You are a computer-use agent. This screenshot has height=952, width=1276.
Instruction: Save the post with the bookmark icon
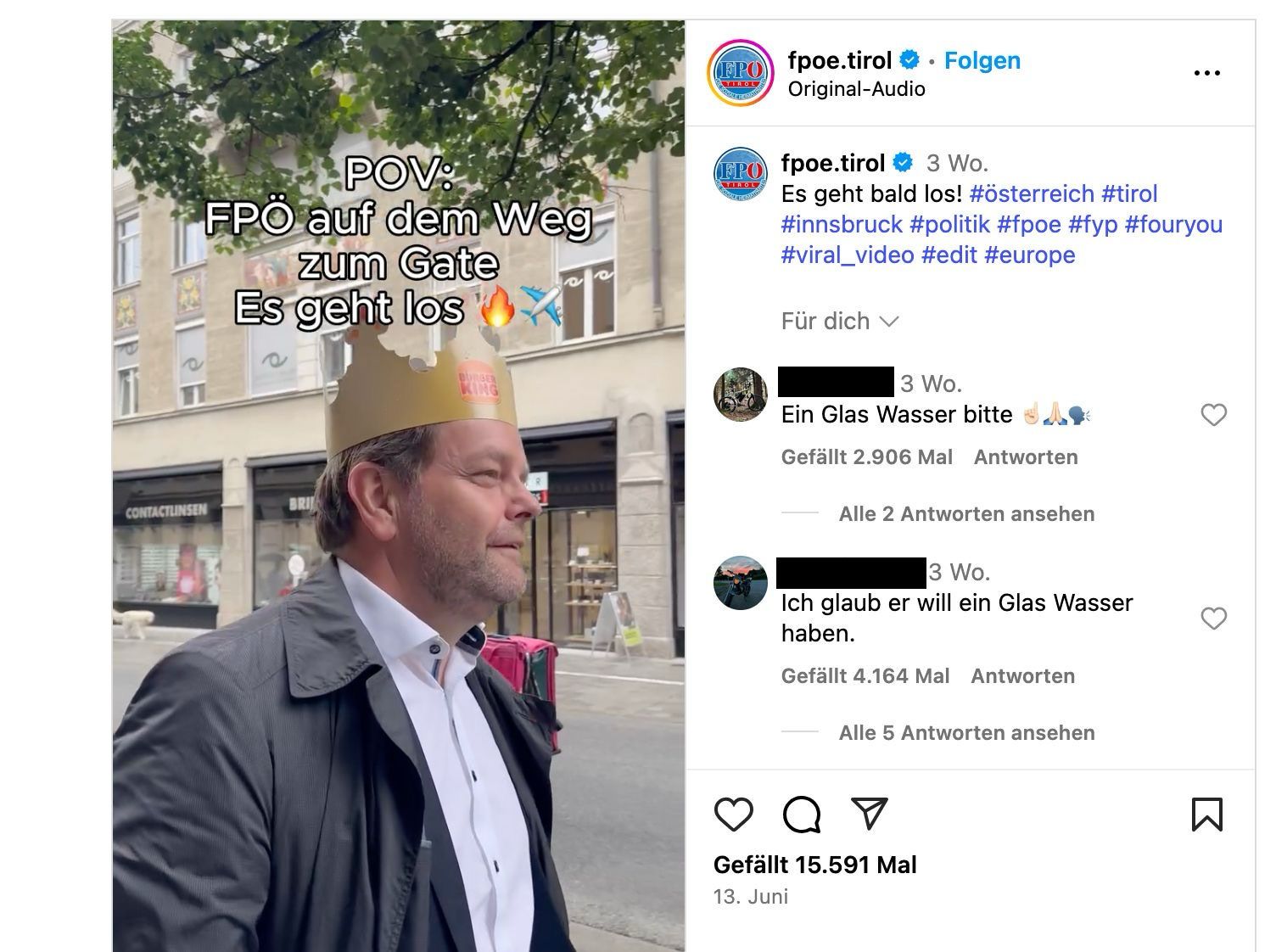[x=1206, y=815]
